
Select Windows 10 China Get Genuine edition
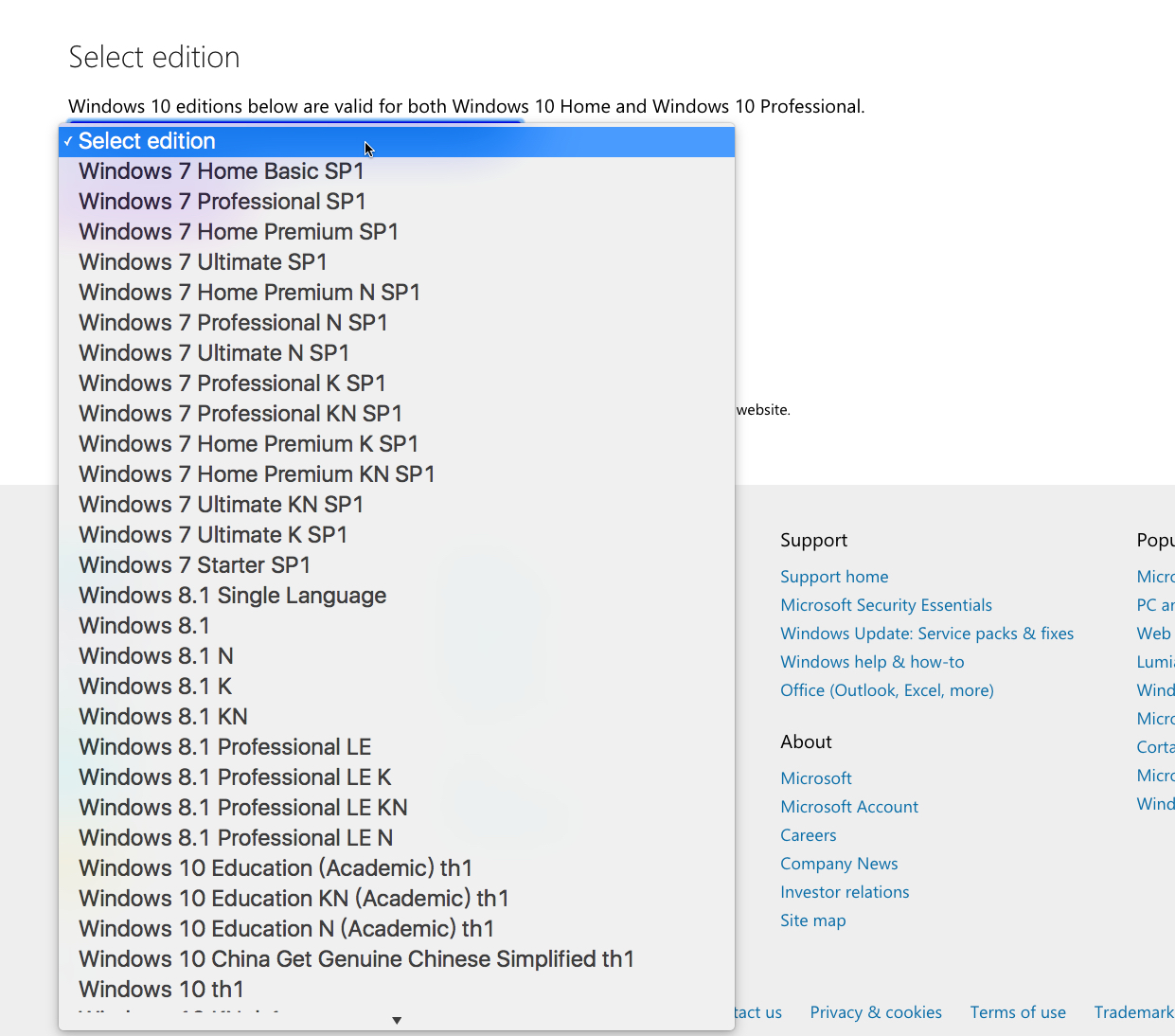click(397, 959)
